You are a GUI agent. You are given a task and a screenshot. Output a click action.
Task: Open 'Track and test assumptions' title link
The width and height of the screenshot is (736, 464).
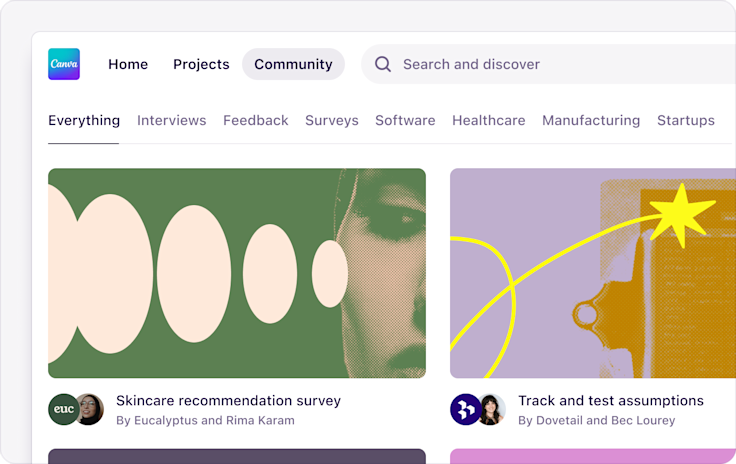611,401
